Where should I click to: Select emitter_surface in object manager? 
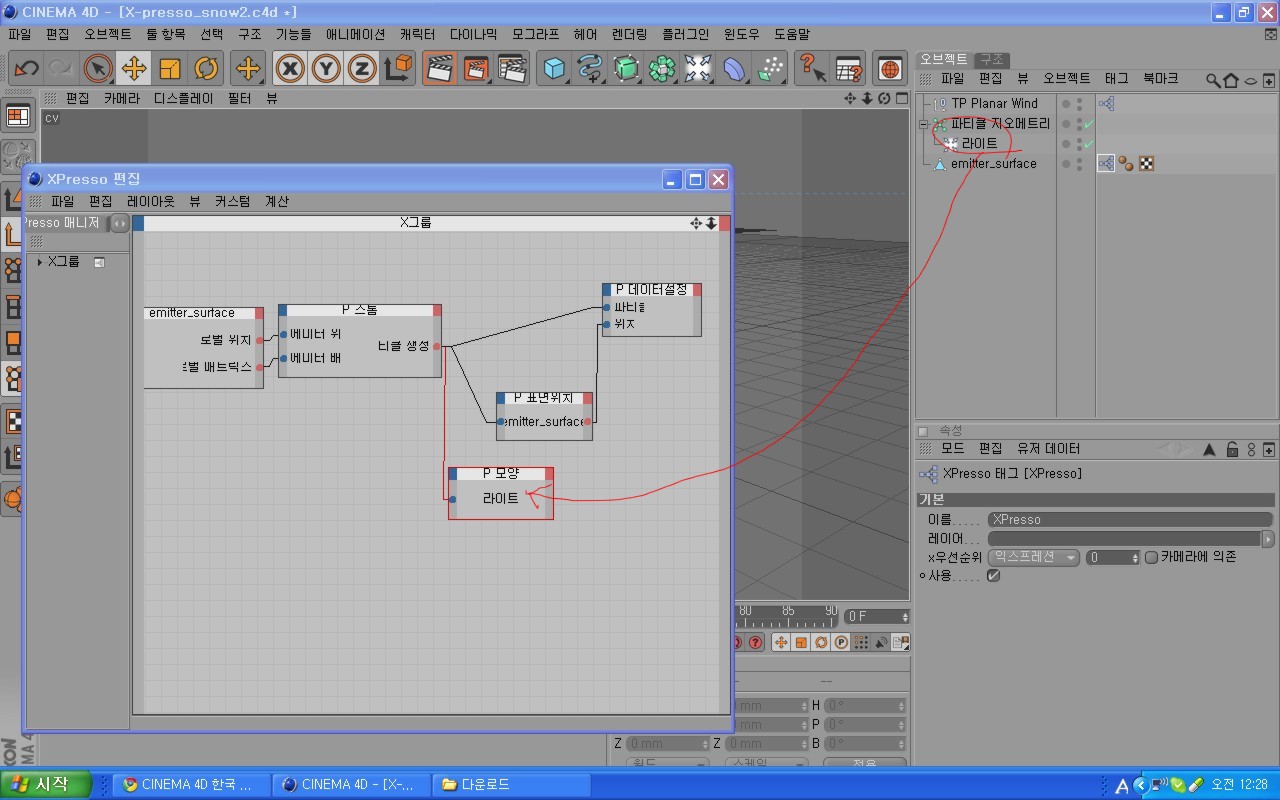993,163
